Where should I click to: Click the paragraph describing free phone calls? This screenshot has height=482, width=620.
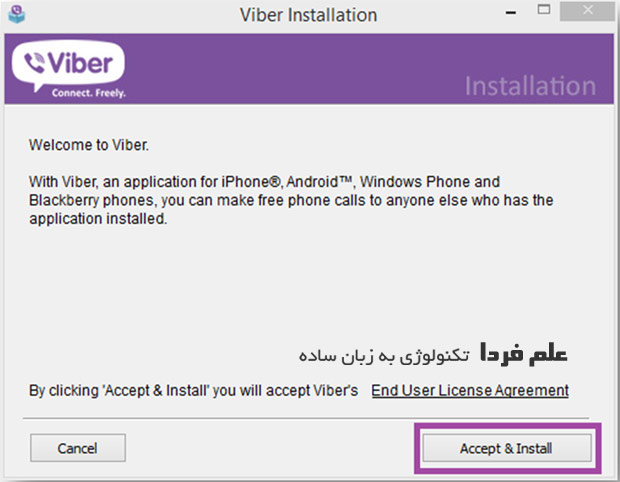(x=291, y=200)
